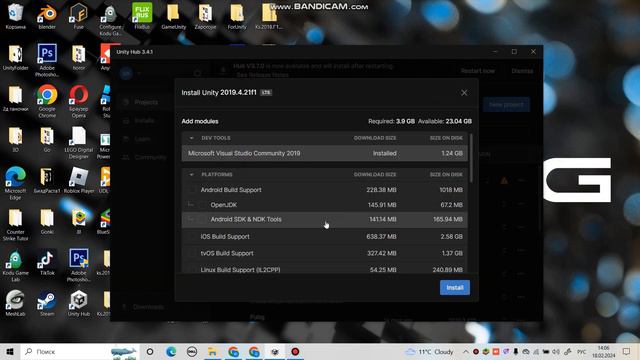Open the GameUnity folder on desktop
This screenshot has width=640, height=360.
coord(173,16)
